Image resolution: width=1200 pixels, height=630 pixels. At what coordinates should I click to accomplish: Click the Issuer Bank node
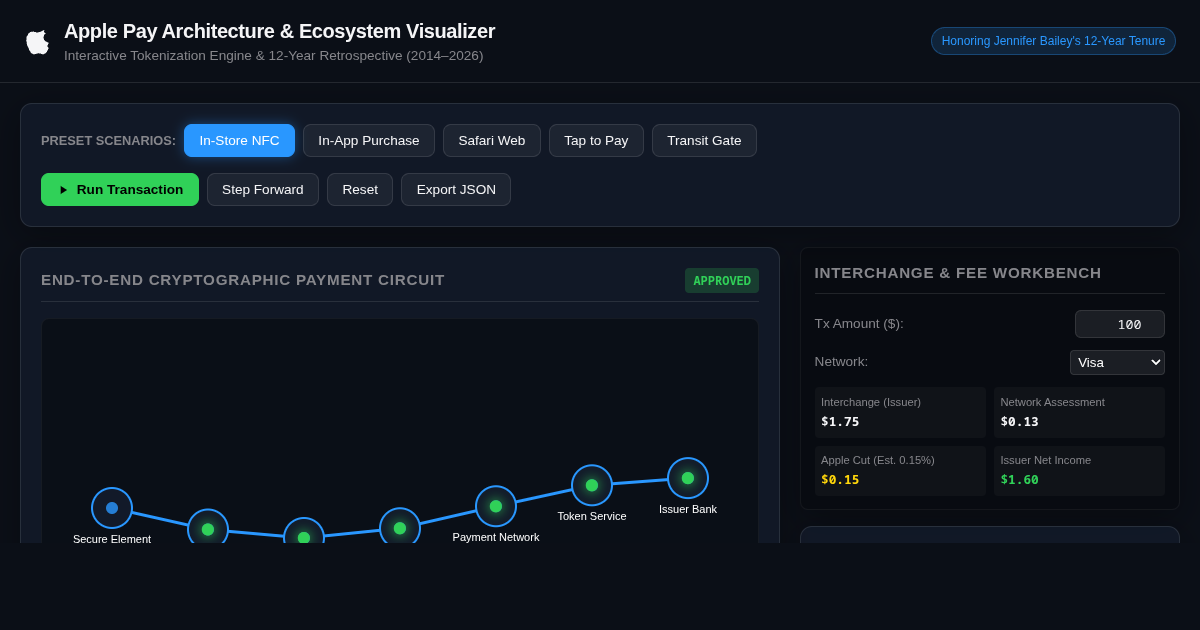pyautogui.click(x=688, y=478)
